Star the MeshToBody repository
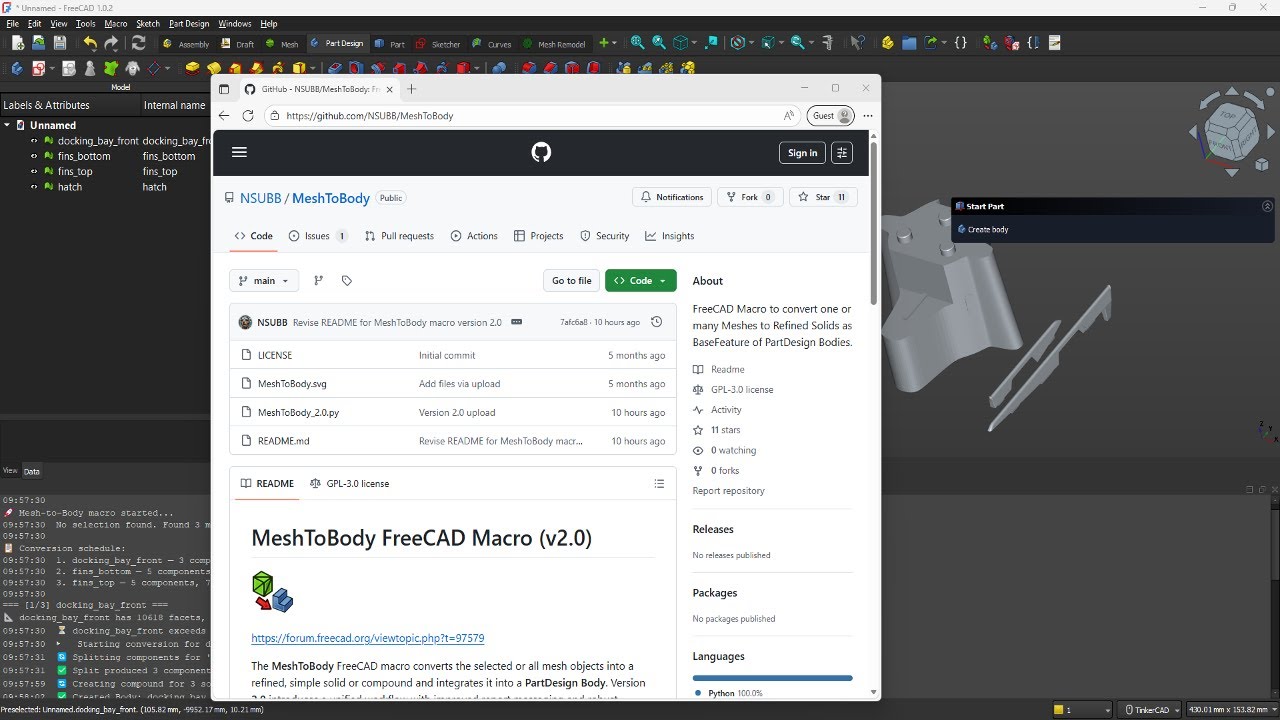Viewport: 1280px width, 720px height. (x=822, y=197)
